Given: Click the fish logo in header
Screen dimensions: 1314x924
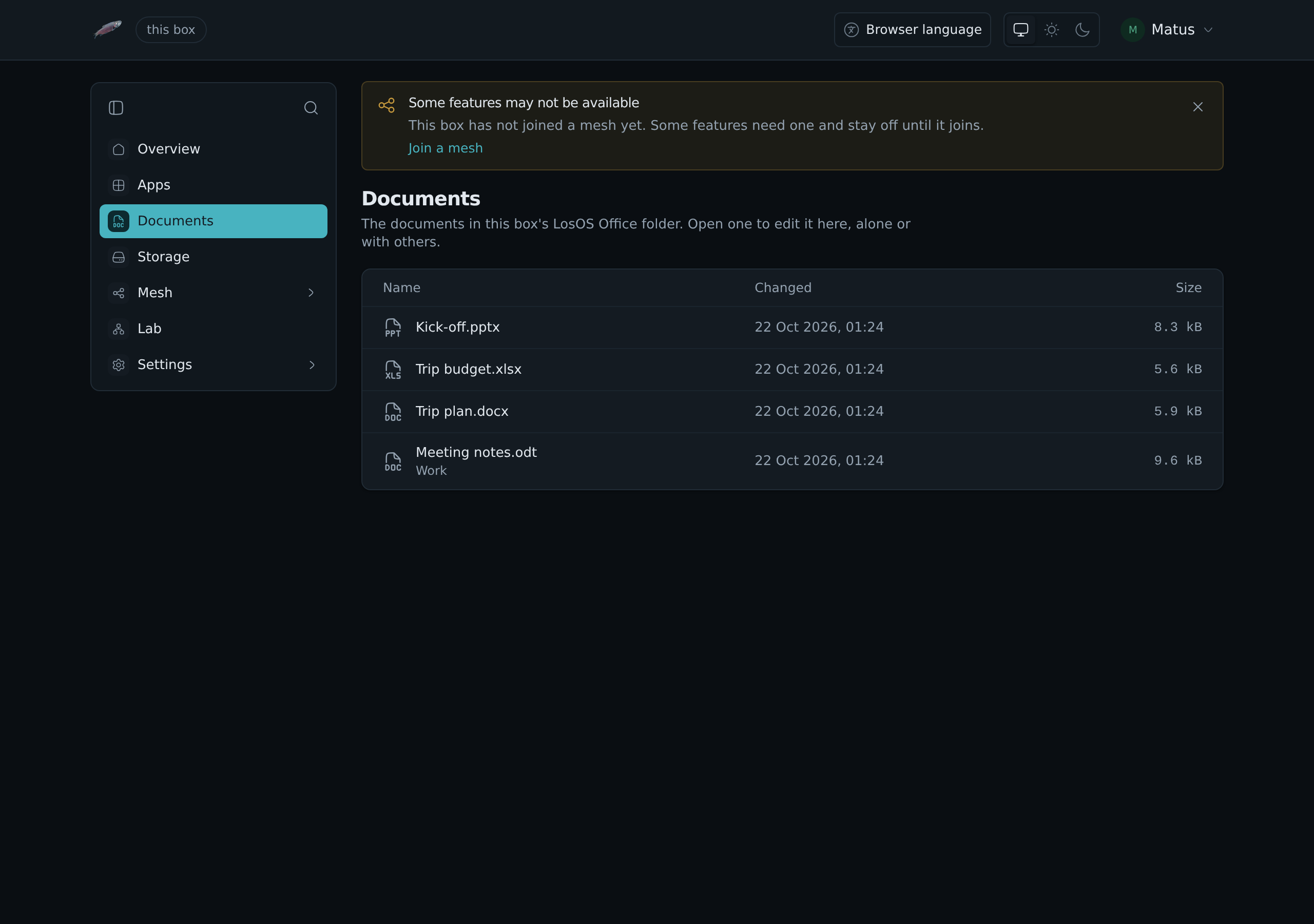Looking at the screenshot, I should 108,29.
